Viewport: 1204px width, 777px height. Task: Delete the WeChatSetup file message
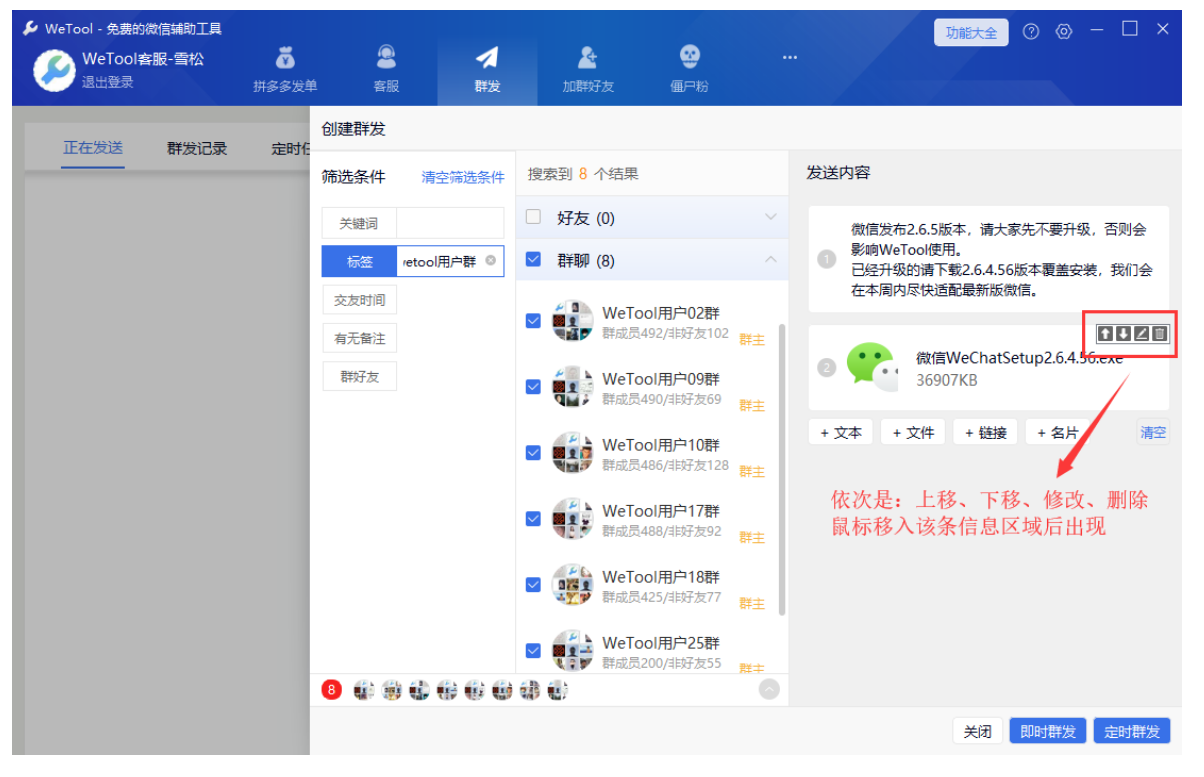coord(1159,334)
